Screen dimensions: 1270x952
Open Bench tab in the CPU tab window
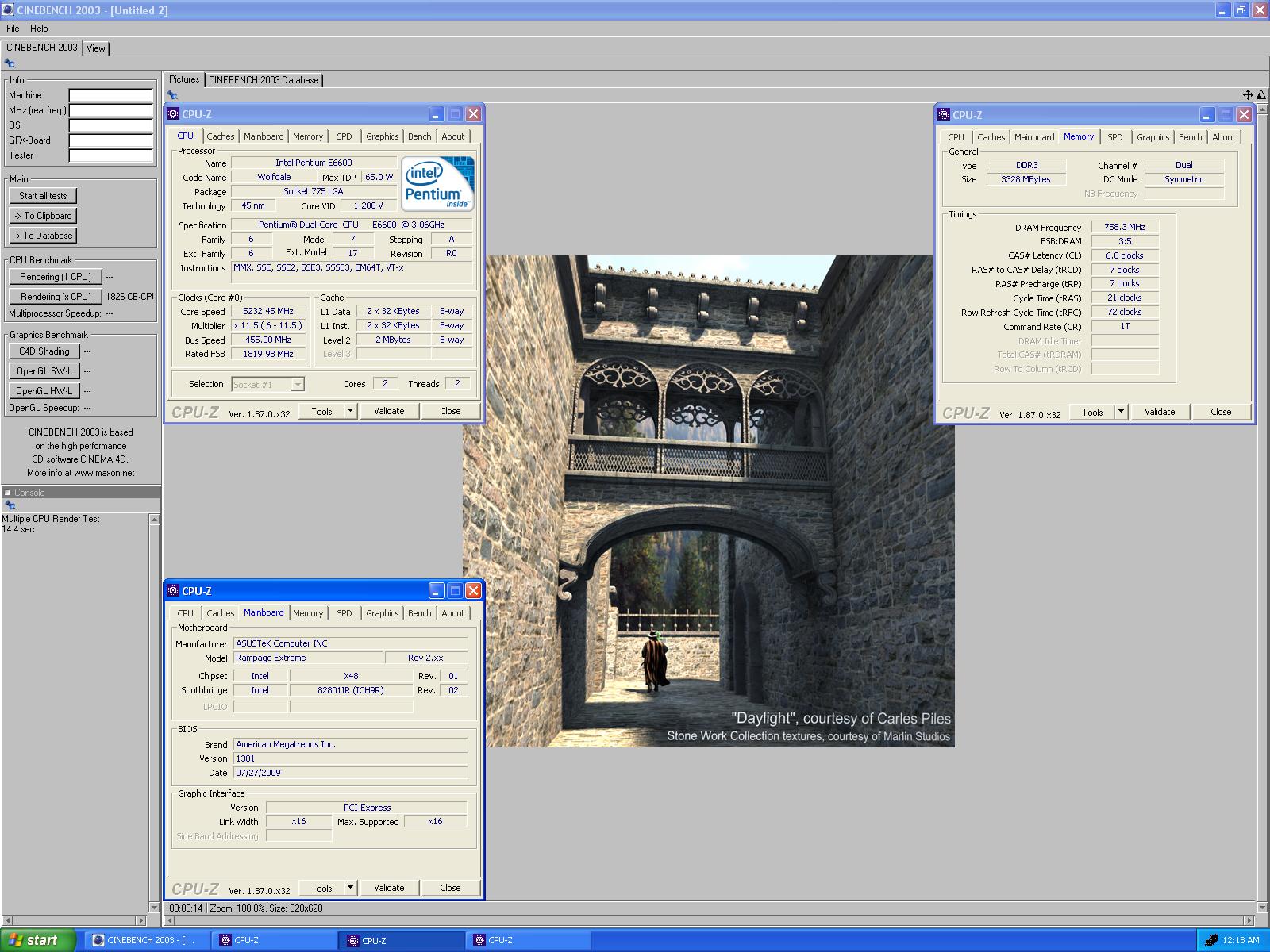(x=420, y=136)
